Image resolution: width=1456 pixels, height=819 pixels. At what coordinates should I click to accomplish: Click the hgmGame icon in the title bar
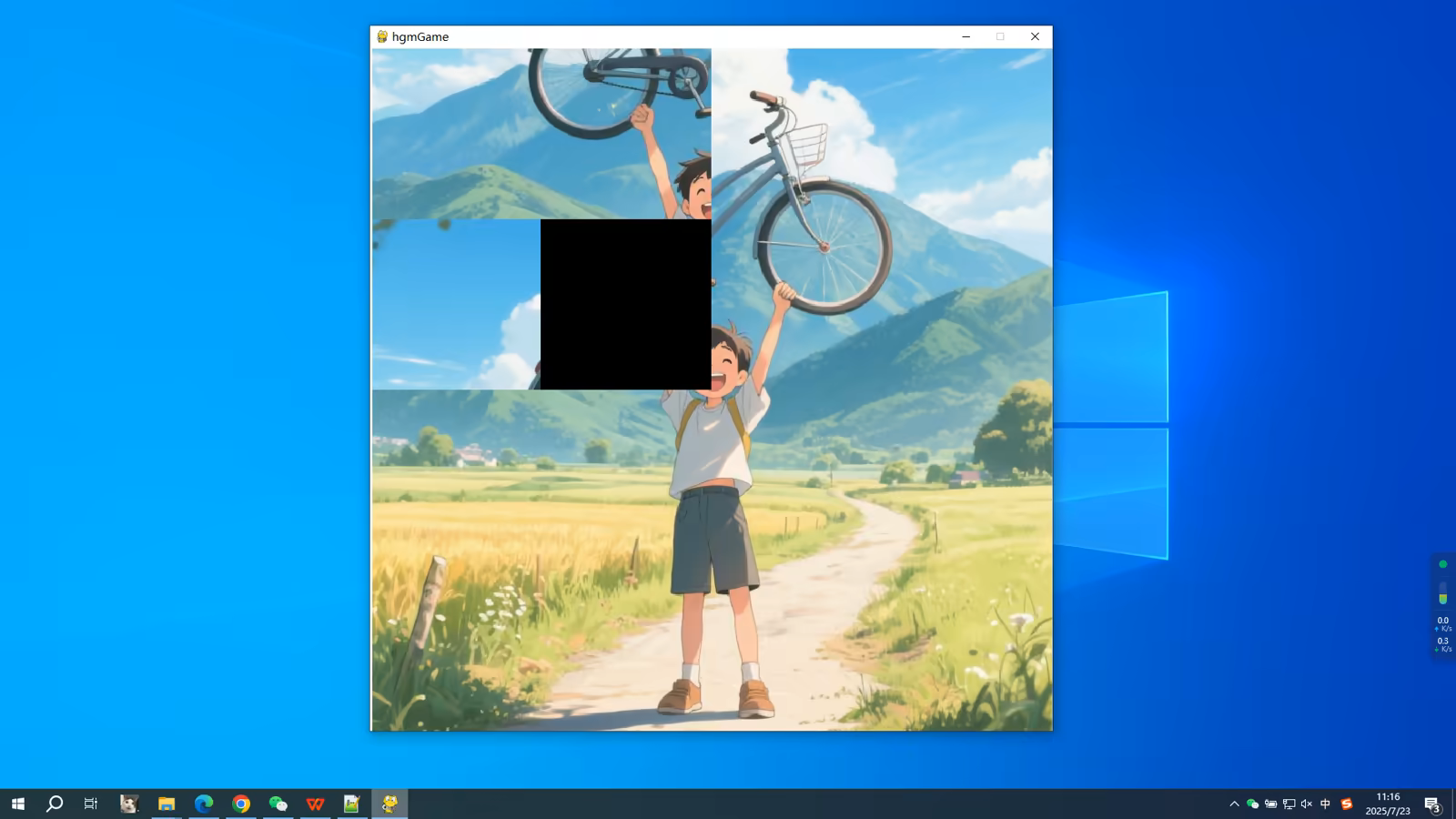pyautogui.click(x=382, y=36)
